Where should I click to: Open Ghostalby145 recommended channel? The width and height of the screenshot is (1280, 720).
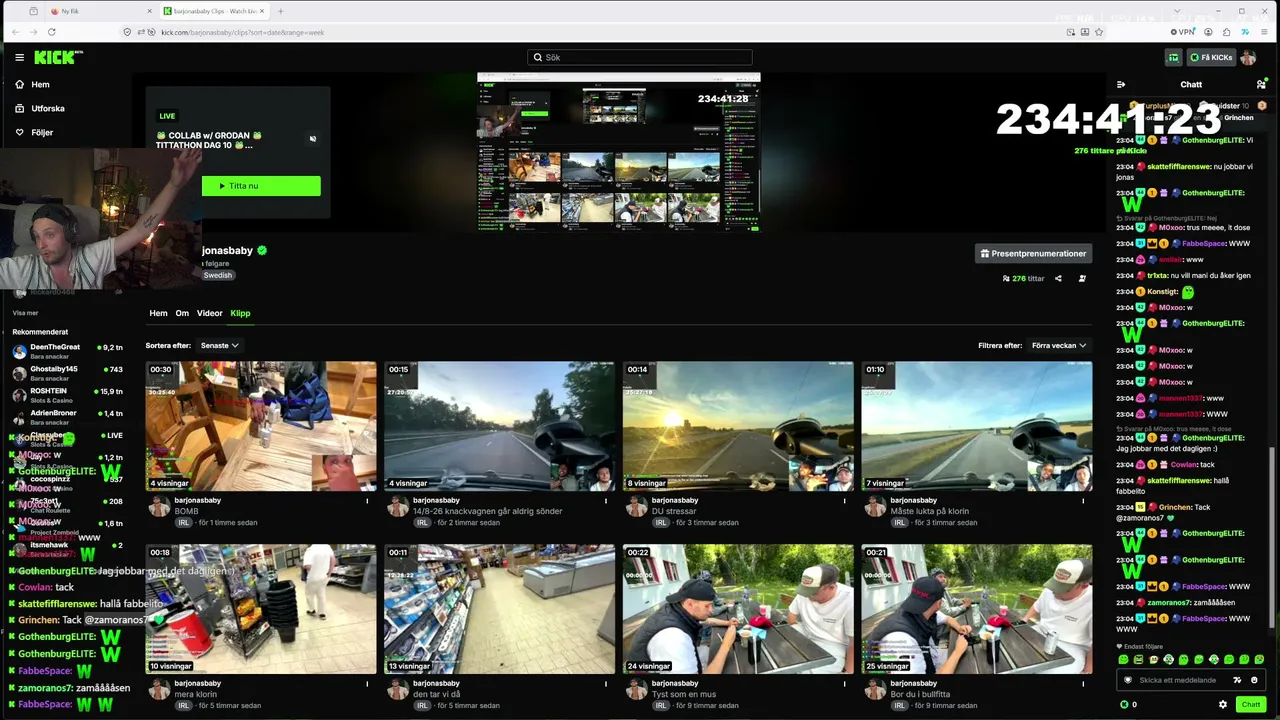[x=68, y=374]
